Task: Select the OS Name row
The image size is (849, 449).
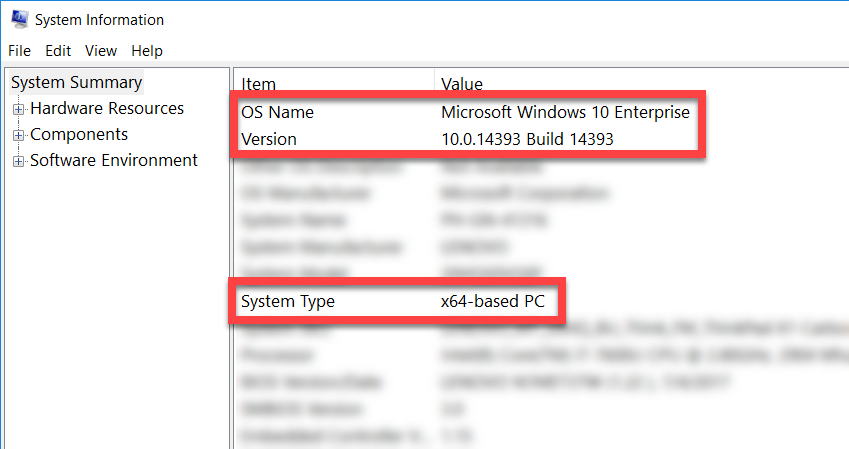Action: 278,113
